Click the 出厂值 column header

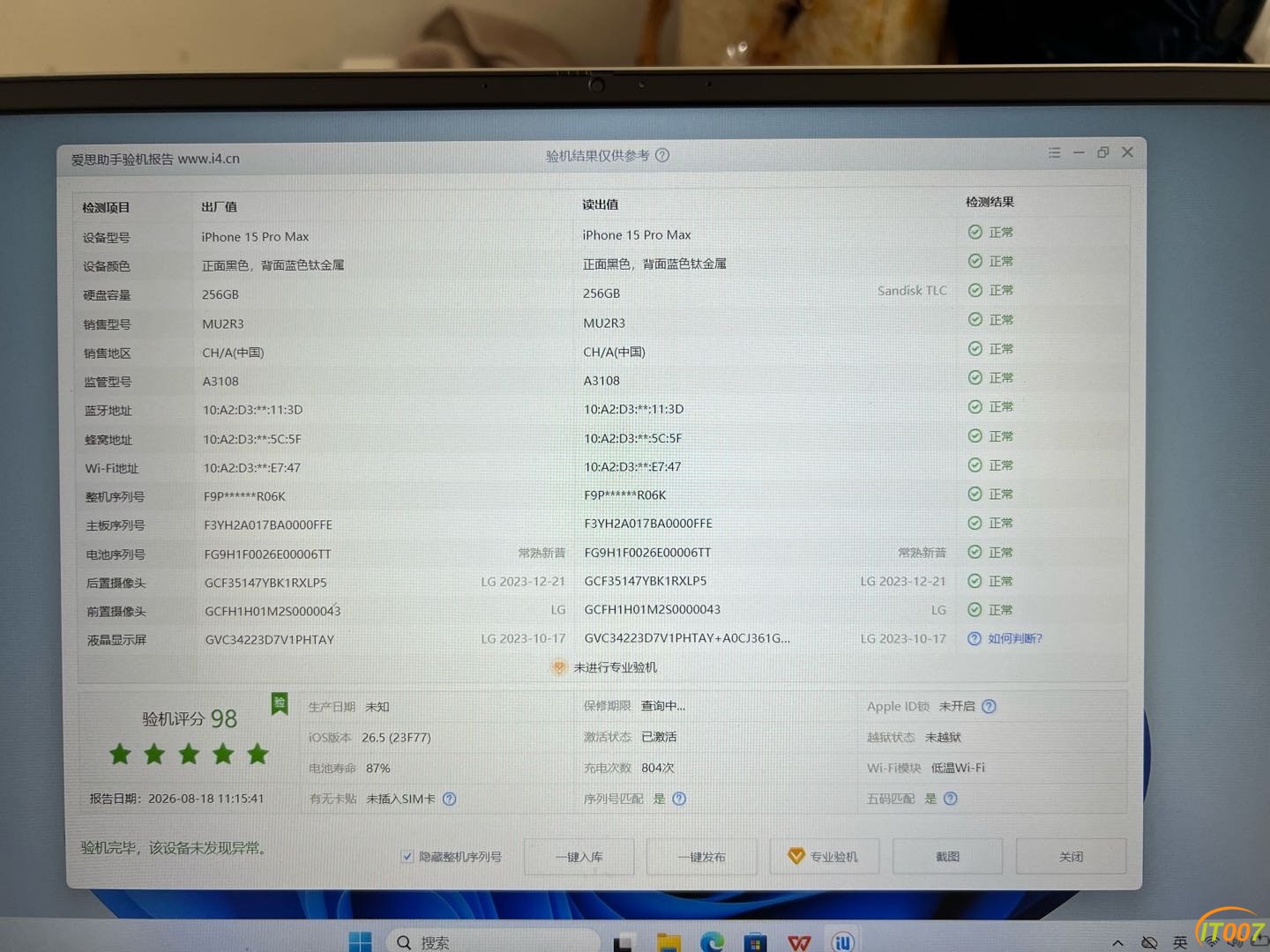219,207
